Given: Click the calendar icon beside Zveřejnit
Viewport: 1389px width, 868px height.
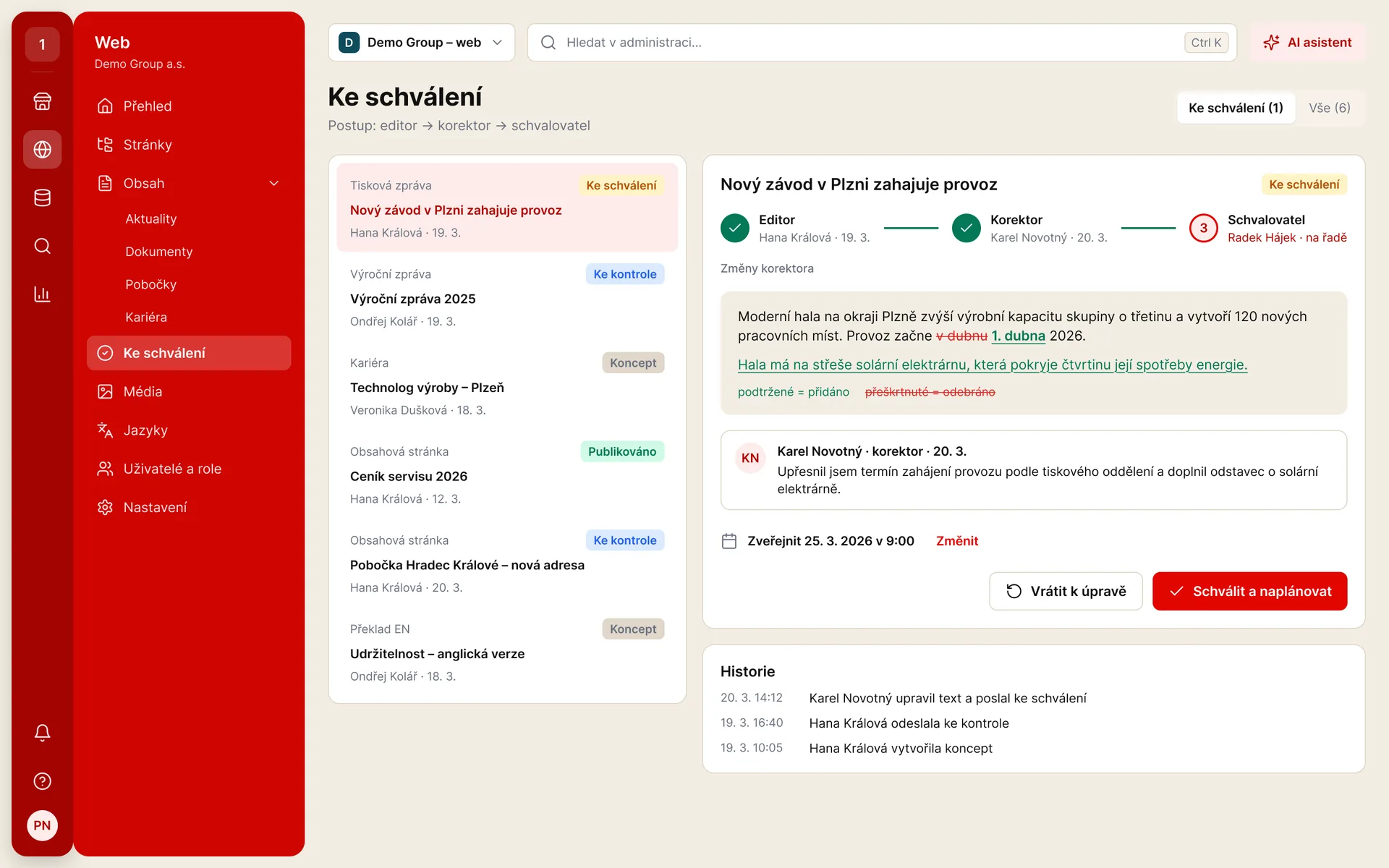Looking at the screenshot, I should [729, 541].
